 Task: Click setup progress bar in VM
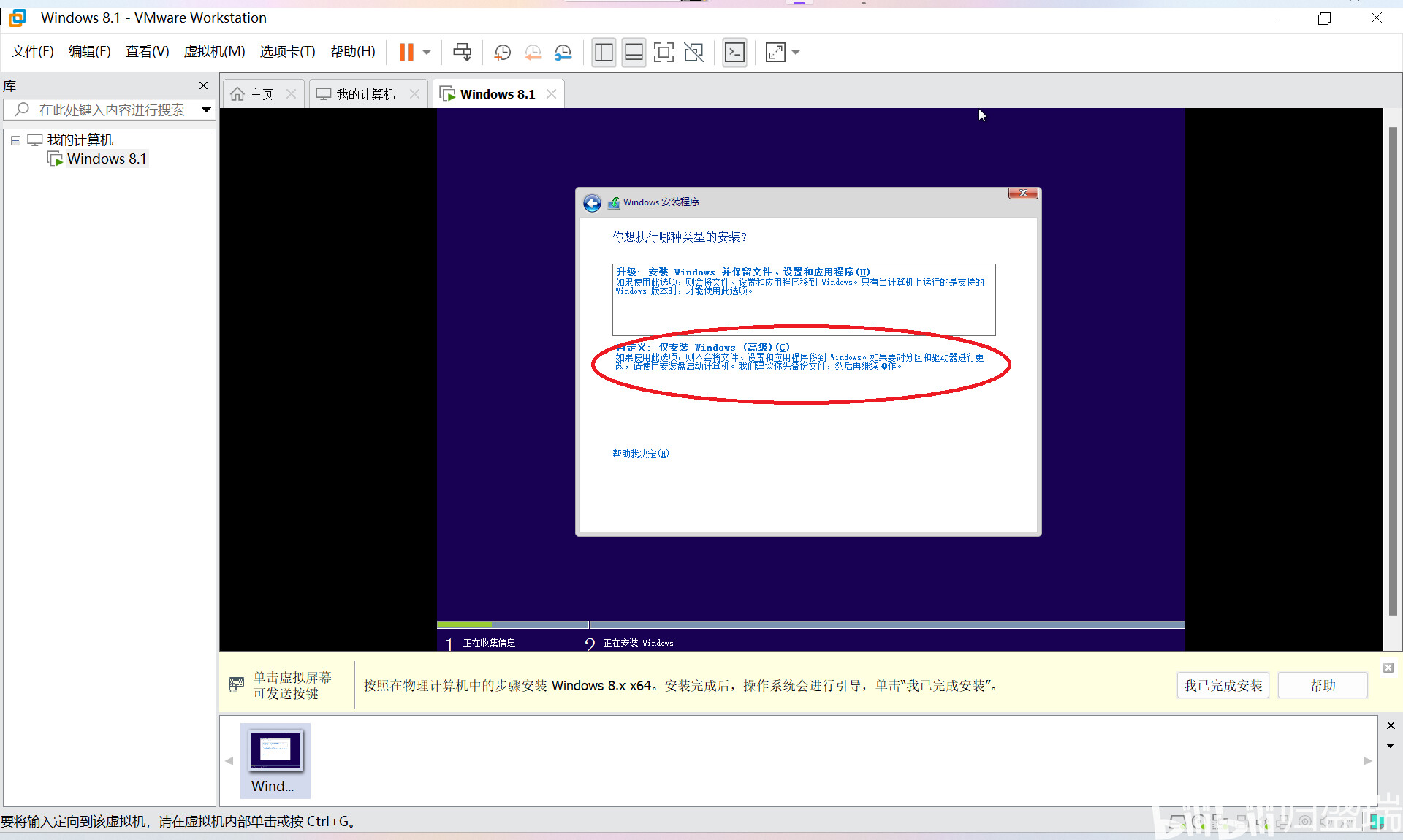click(810, 625)
